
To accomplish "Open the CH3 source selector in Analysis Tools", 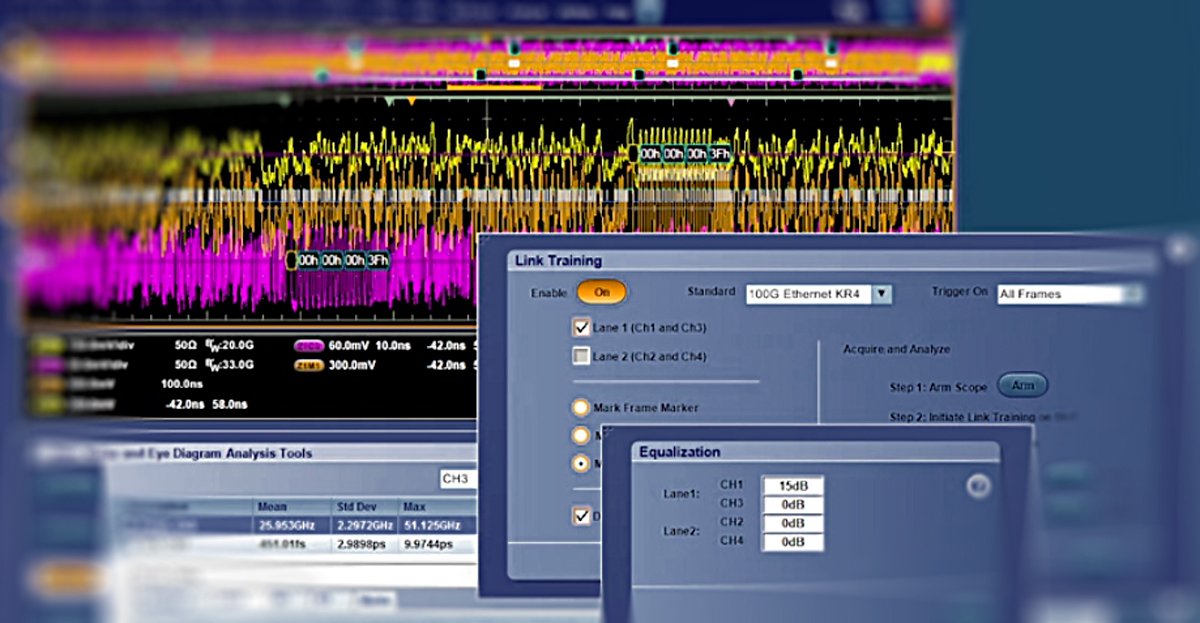I will coord(458,478).
